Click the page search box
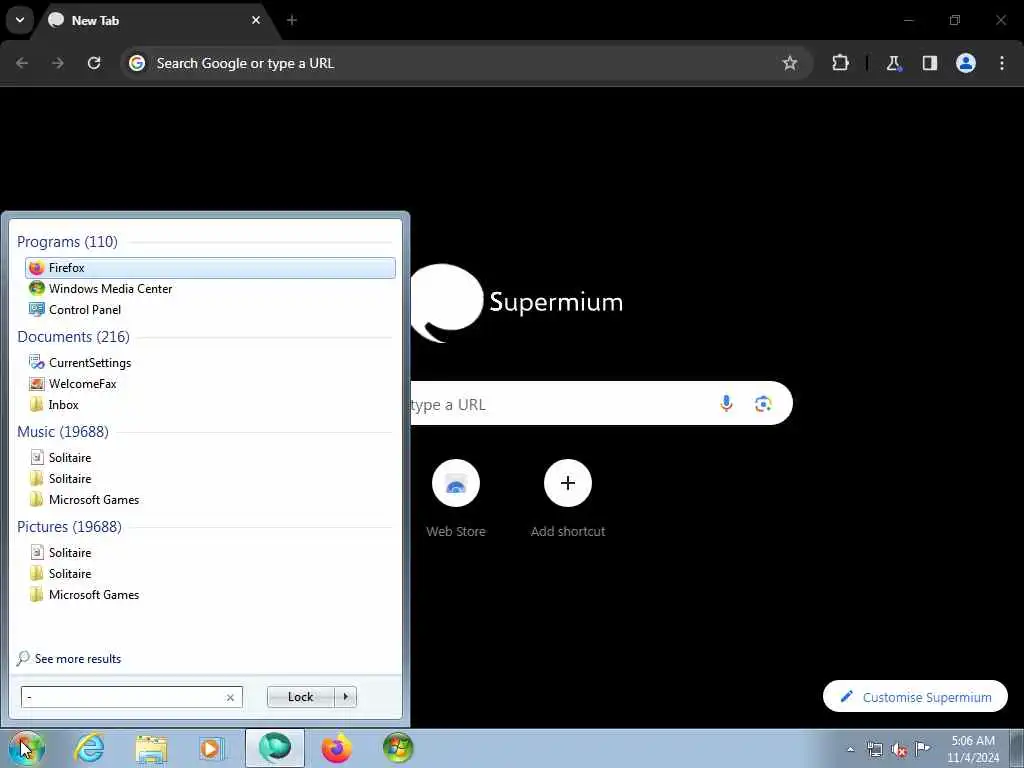This screenshot has height=768, width=1024. pyautogui.click(x=601, y=404)
